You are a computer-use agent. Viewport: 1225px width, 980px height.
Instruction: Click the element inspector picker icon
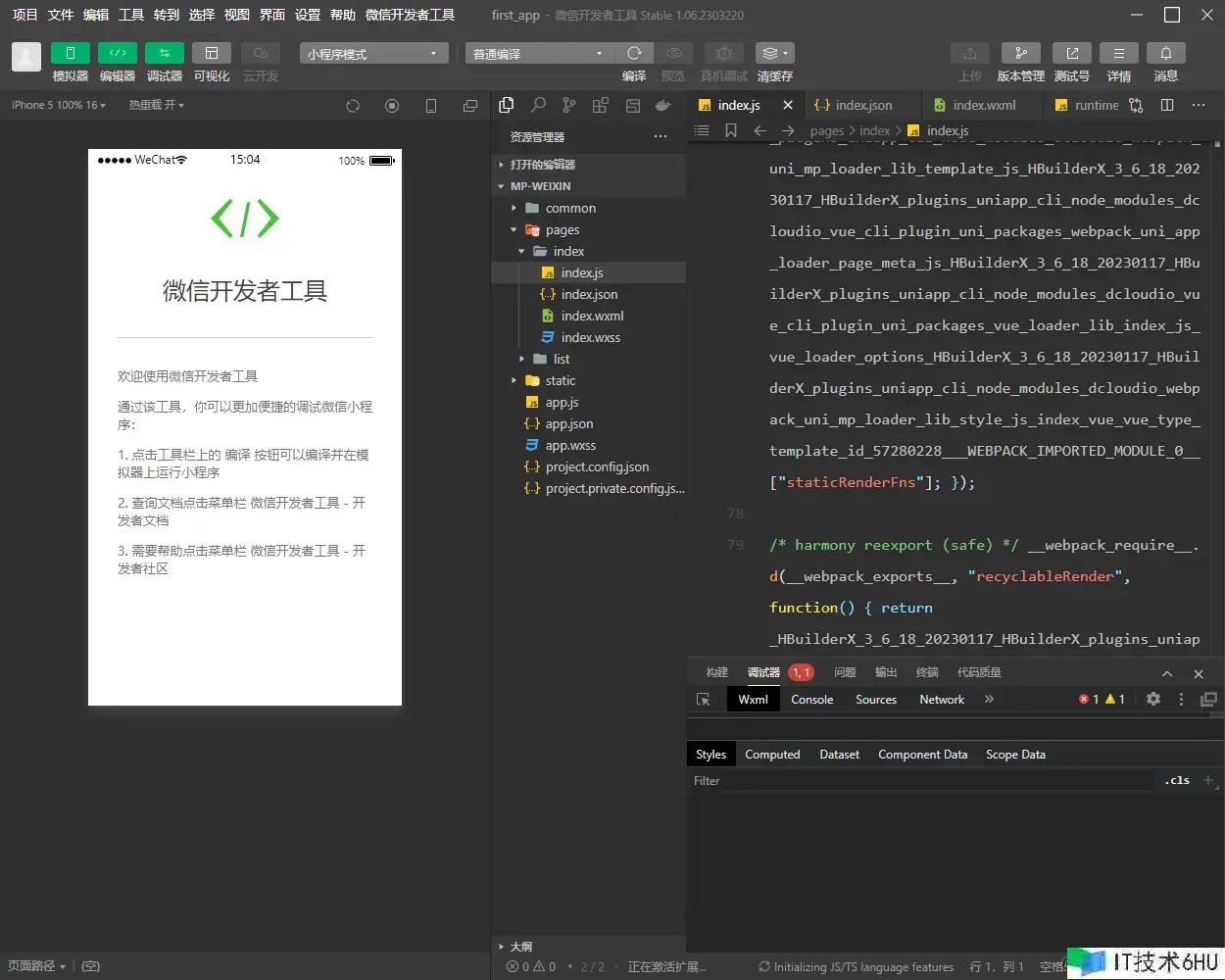point(703,700)
